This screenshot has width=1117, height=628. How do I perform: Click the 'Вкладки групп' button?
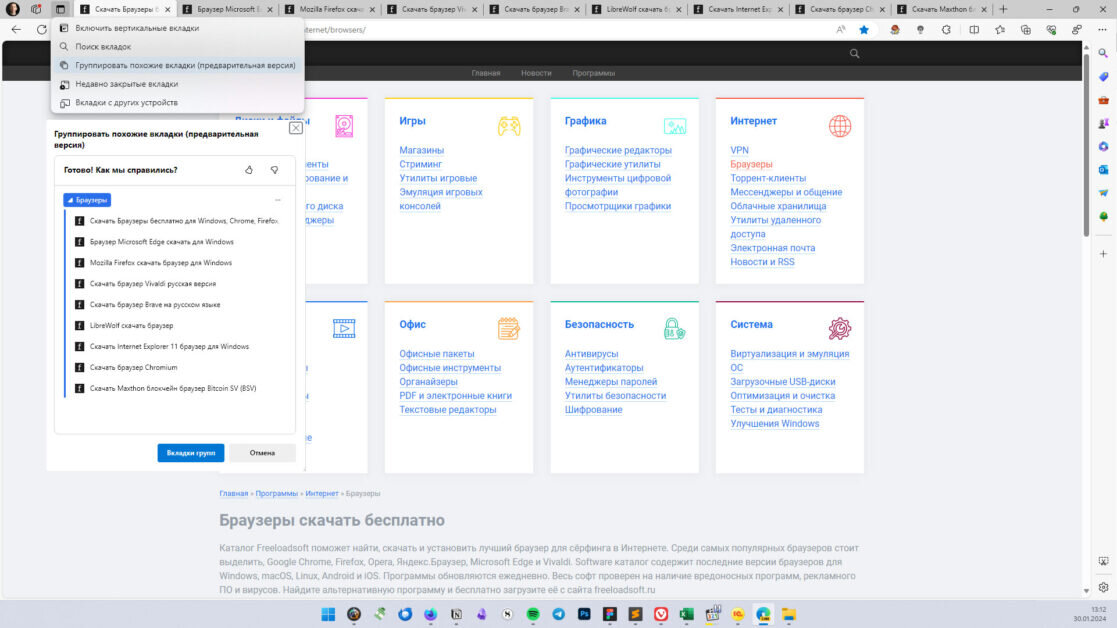[191, 453]
